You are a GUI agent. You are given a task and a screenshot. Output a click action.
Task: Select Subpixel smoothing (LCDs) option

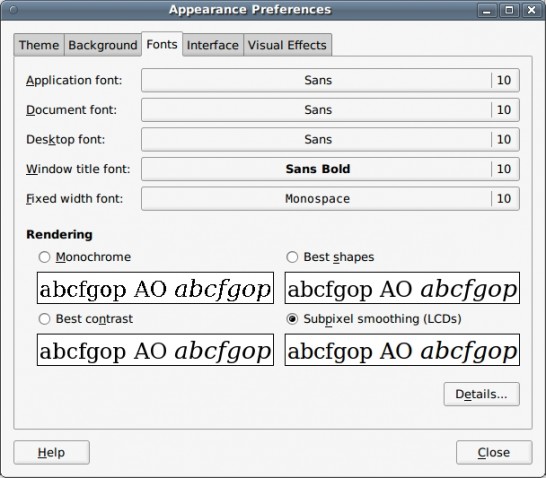pos(374,319)
